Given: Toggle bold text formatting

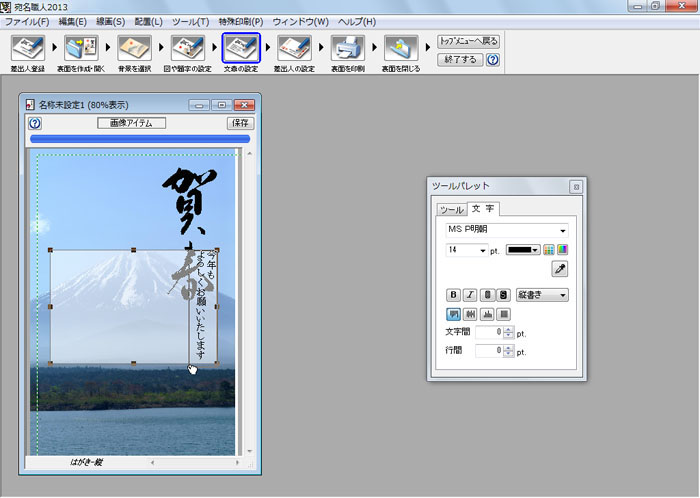Looking at the screenshot, I should [x=453, y=295].
